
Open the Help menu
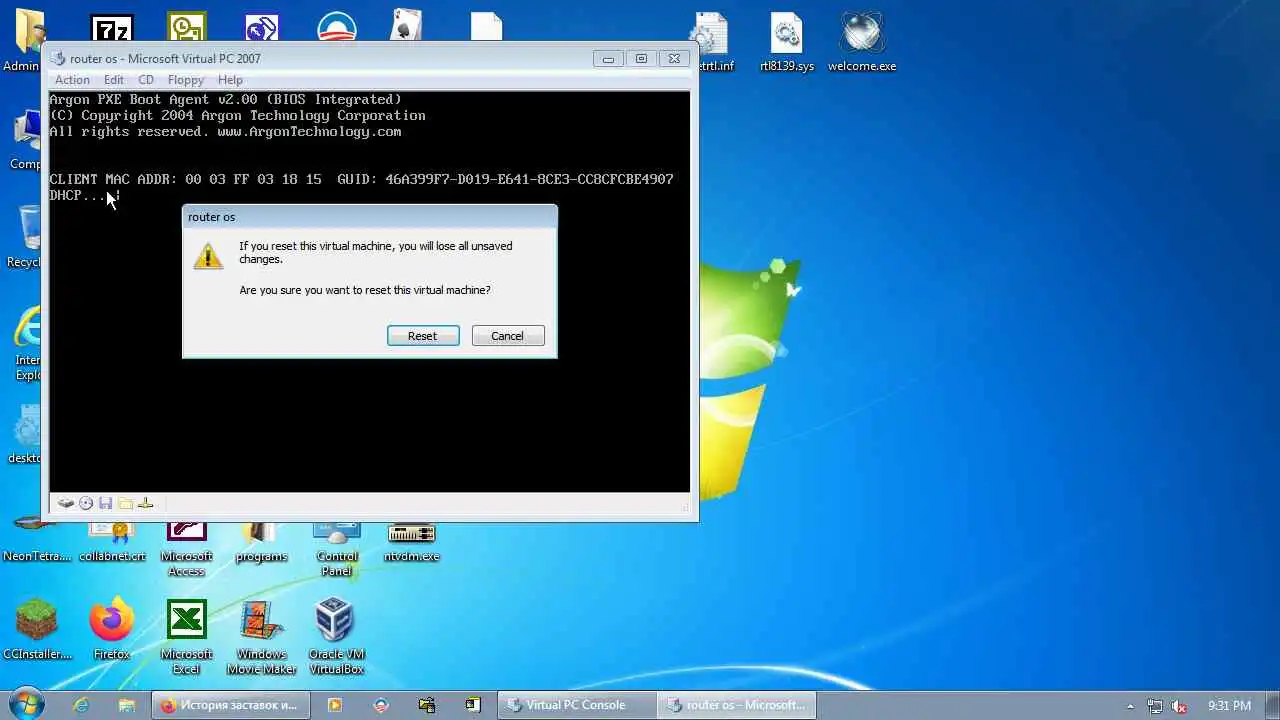click(230, 80)
